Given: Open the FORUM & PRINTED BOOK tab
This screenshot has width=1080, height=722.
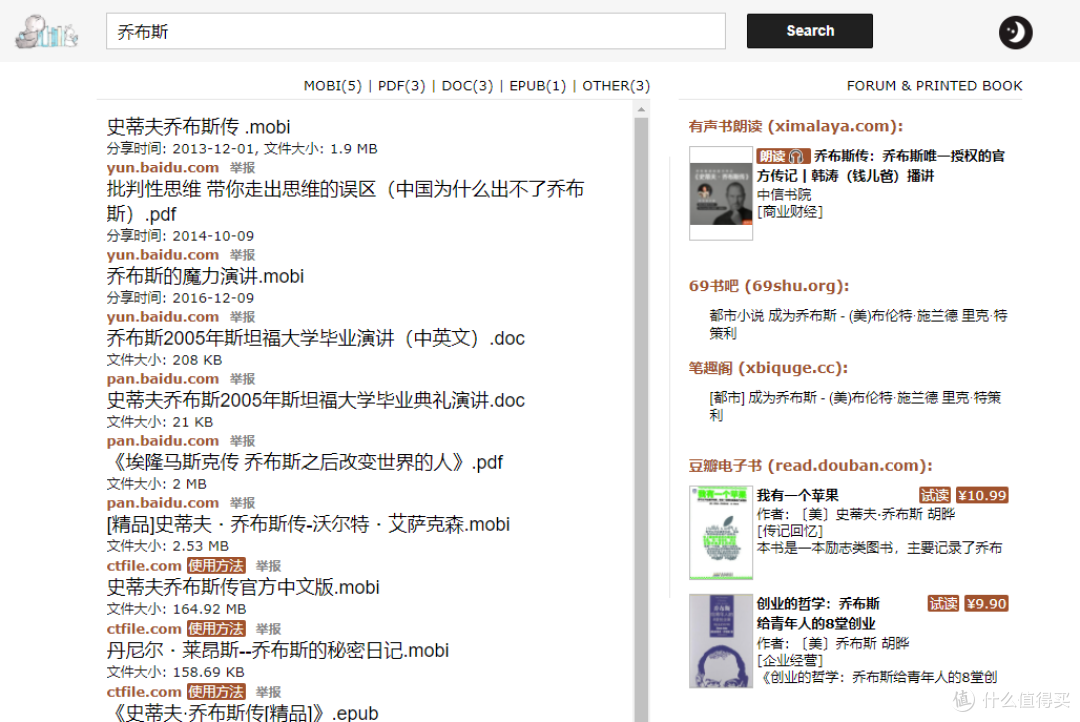Looking at the screenshot, I should (x=934, y=85).
